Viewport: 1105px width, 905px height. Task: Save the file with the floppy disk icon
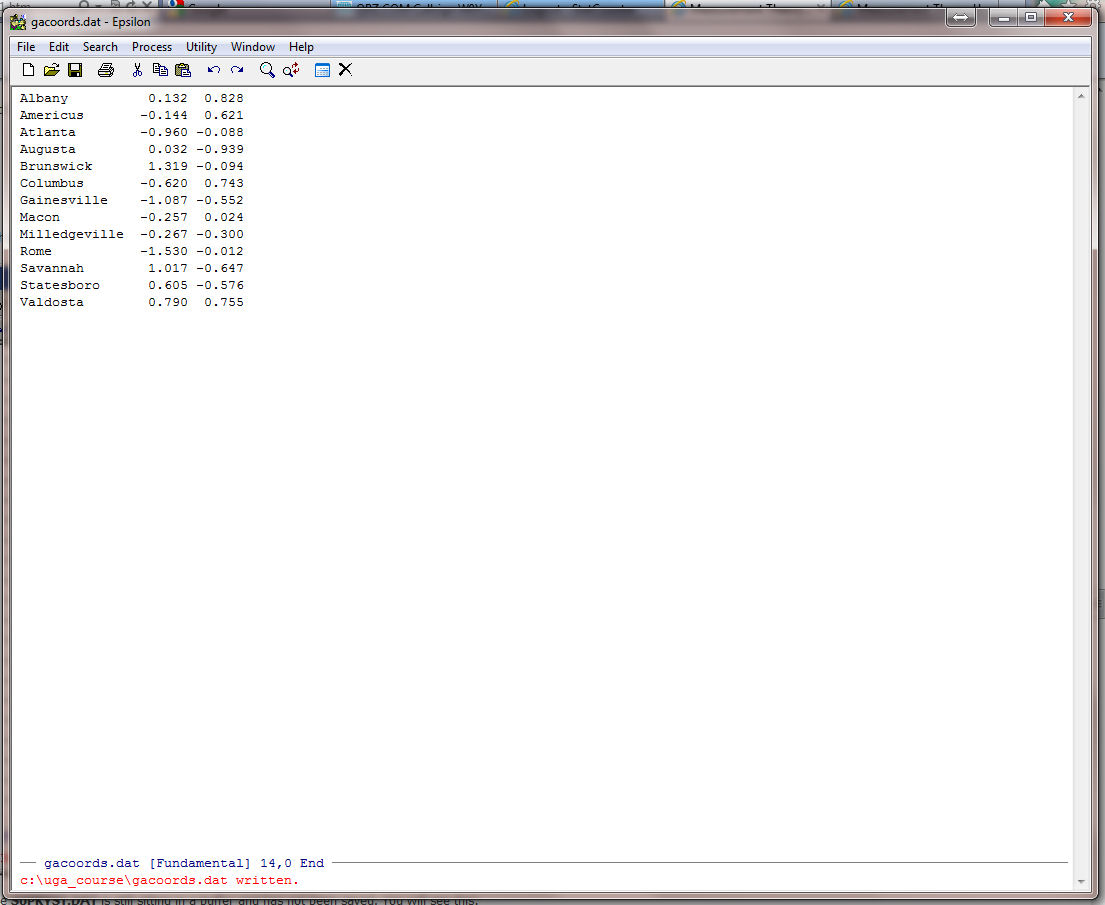click(75, 70)
